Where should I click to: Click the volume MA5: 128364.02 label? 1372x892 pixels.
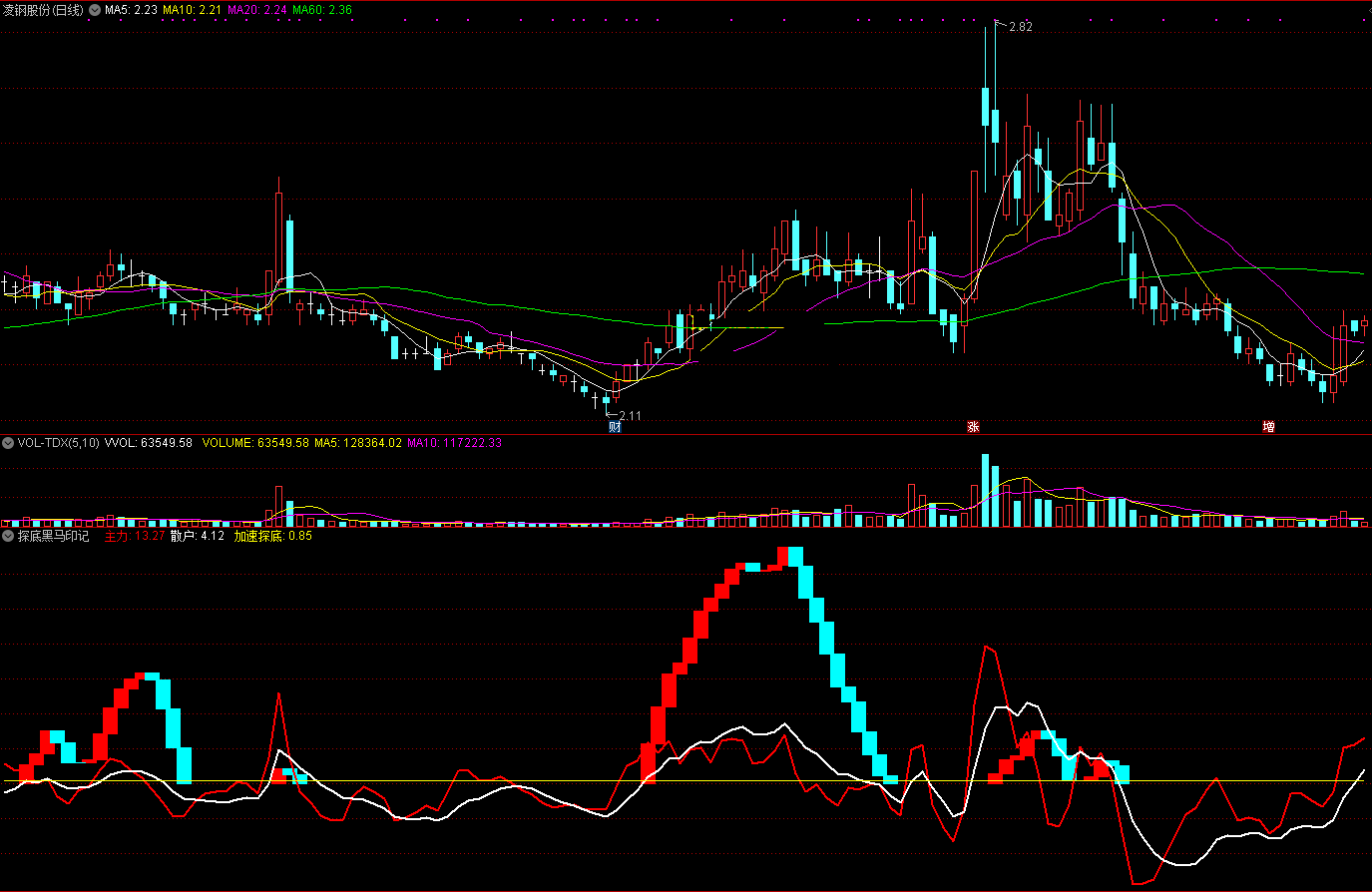coord(358,443)
